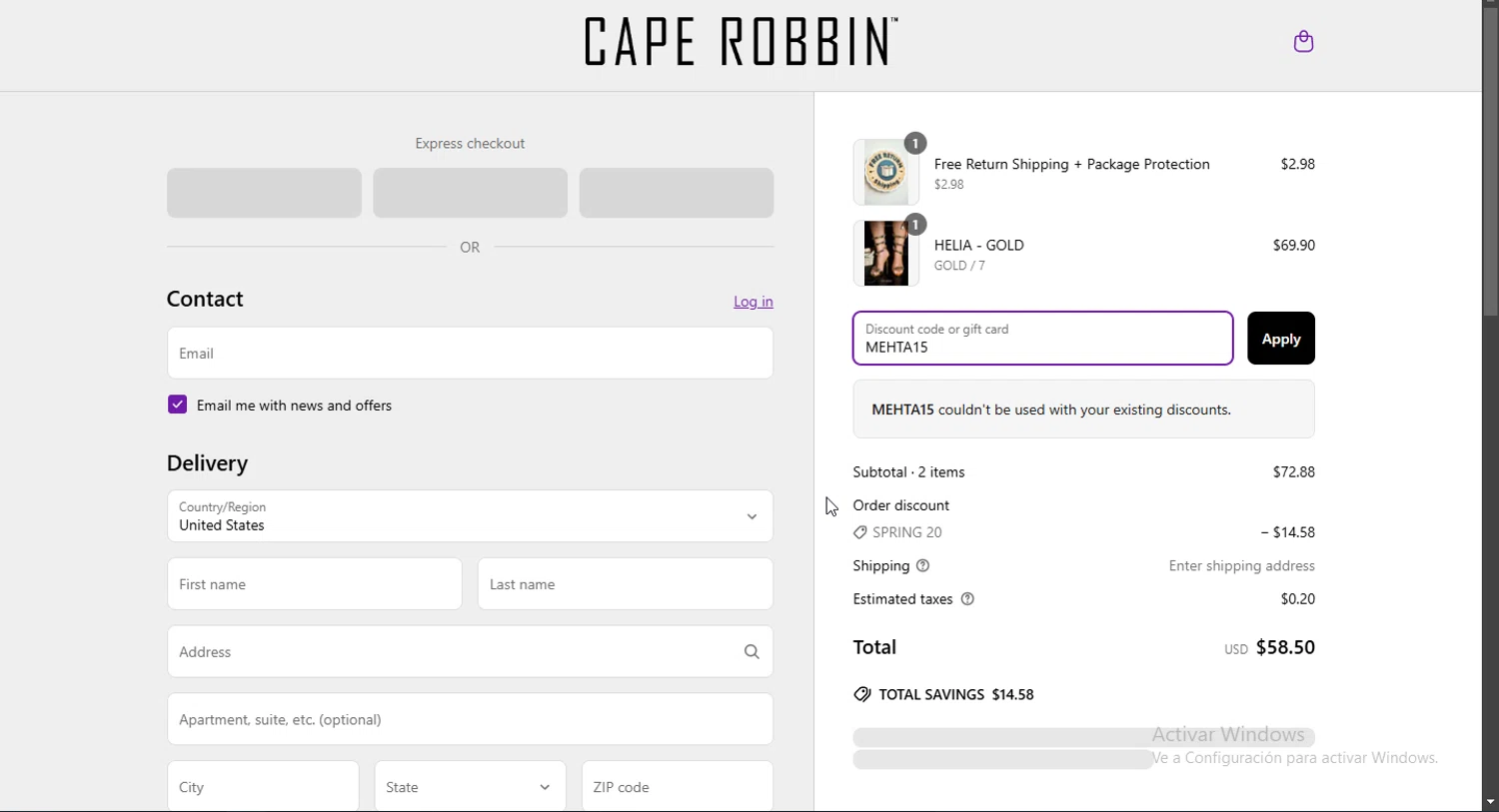Focus the ZIP code field
This screenshot has width=1499, height=812.
tap(678, 787)
